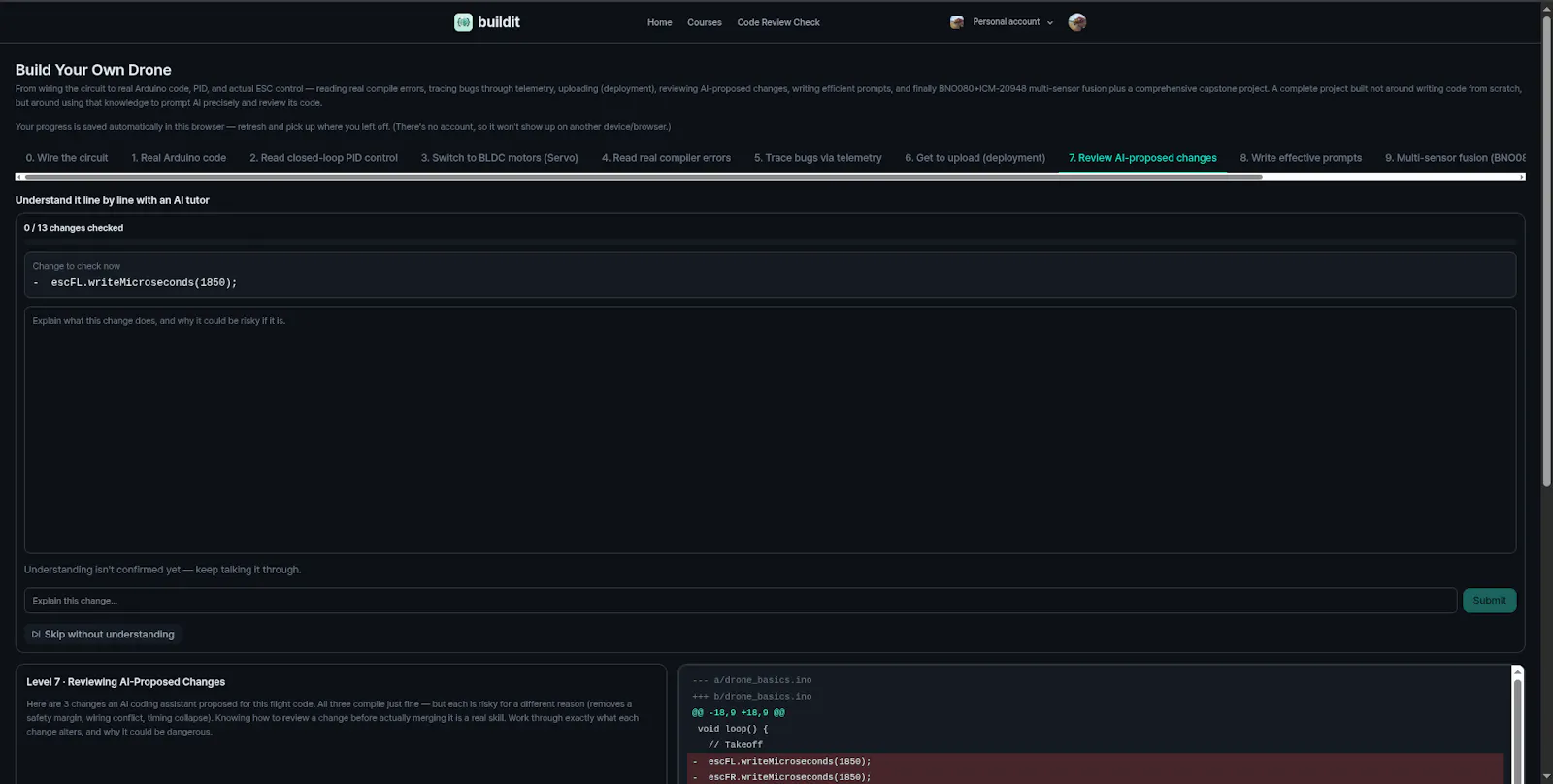This screenshot has height=784, width=1553.
Task: Click the "--- a/drone_basics.ino" diff line
Action: [752, 680]
